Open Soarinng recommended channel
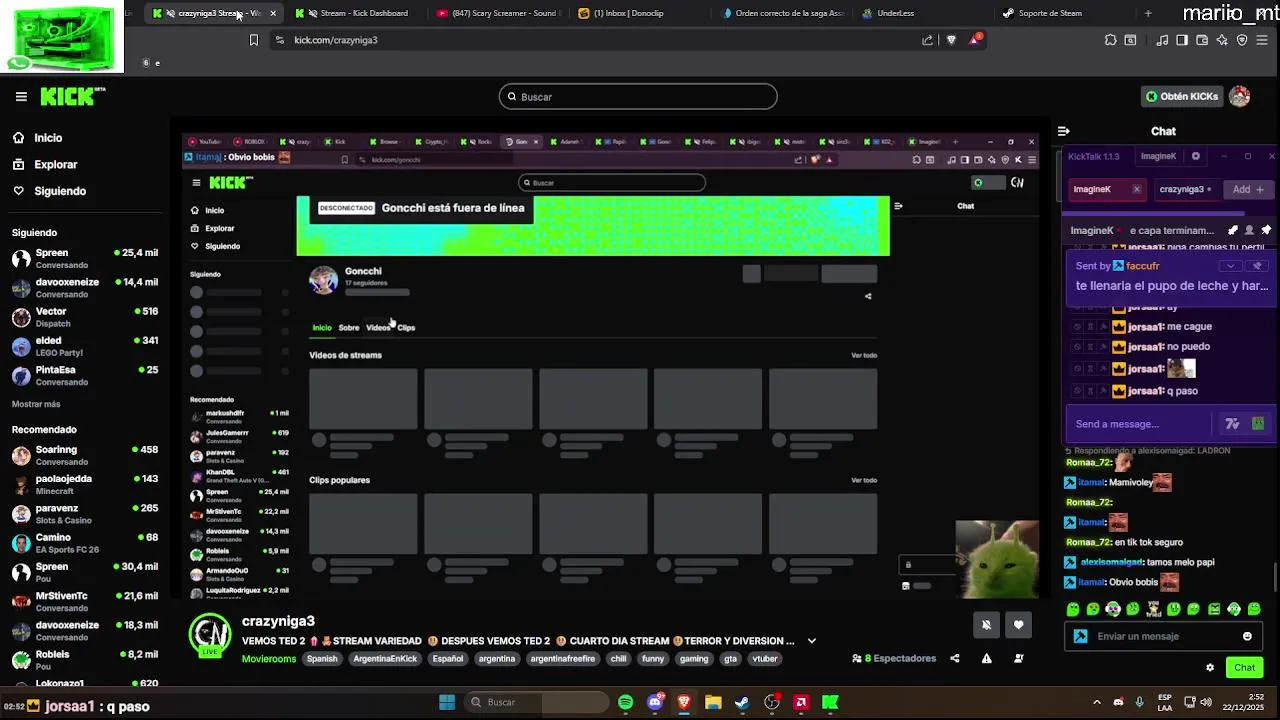The height and width of the screenshot is (720, 1280). (85, 455)
